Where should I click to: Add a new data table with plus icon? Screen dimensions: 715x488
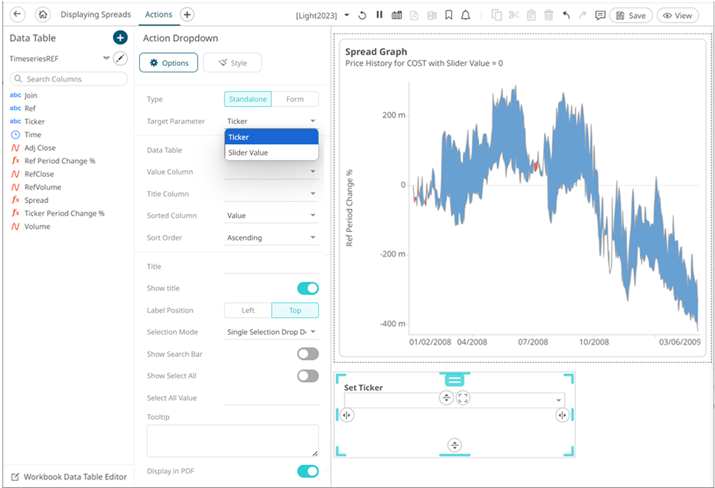pos(119,38)
